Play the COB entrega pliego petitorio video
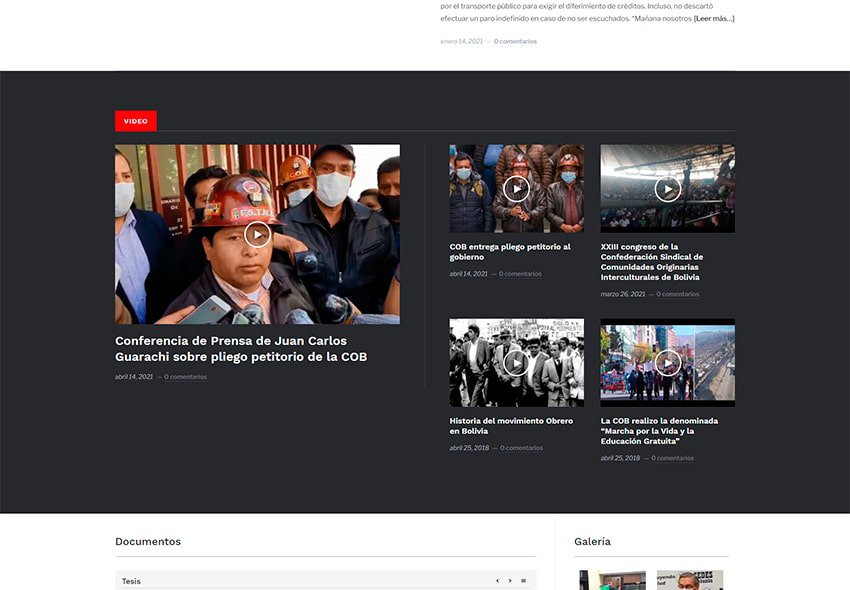This screenshot has width=850, height=590. coord(516,189)
